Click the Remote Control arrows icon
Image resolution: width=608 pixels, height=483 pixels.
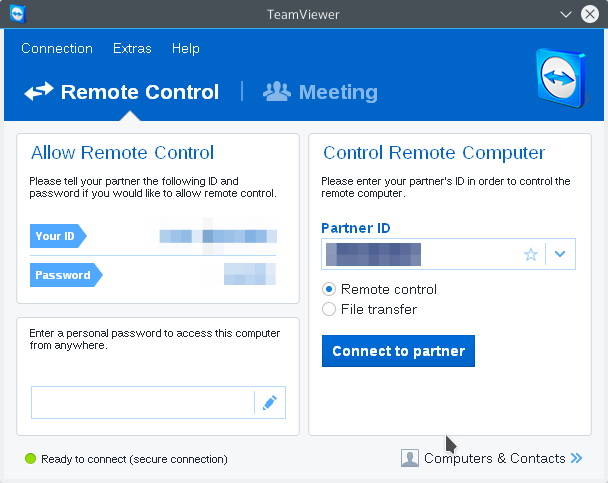pyautogui.click(x=39, y=91)
